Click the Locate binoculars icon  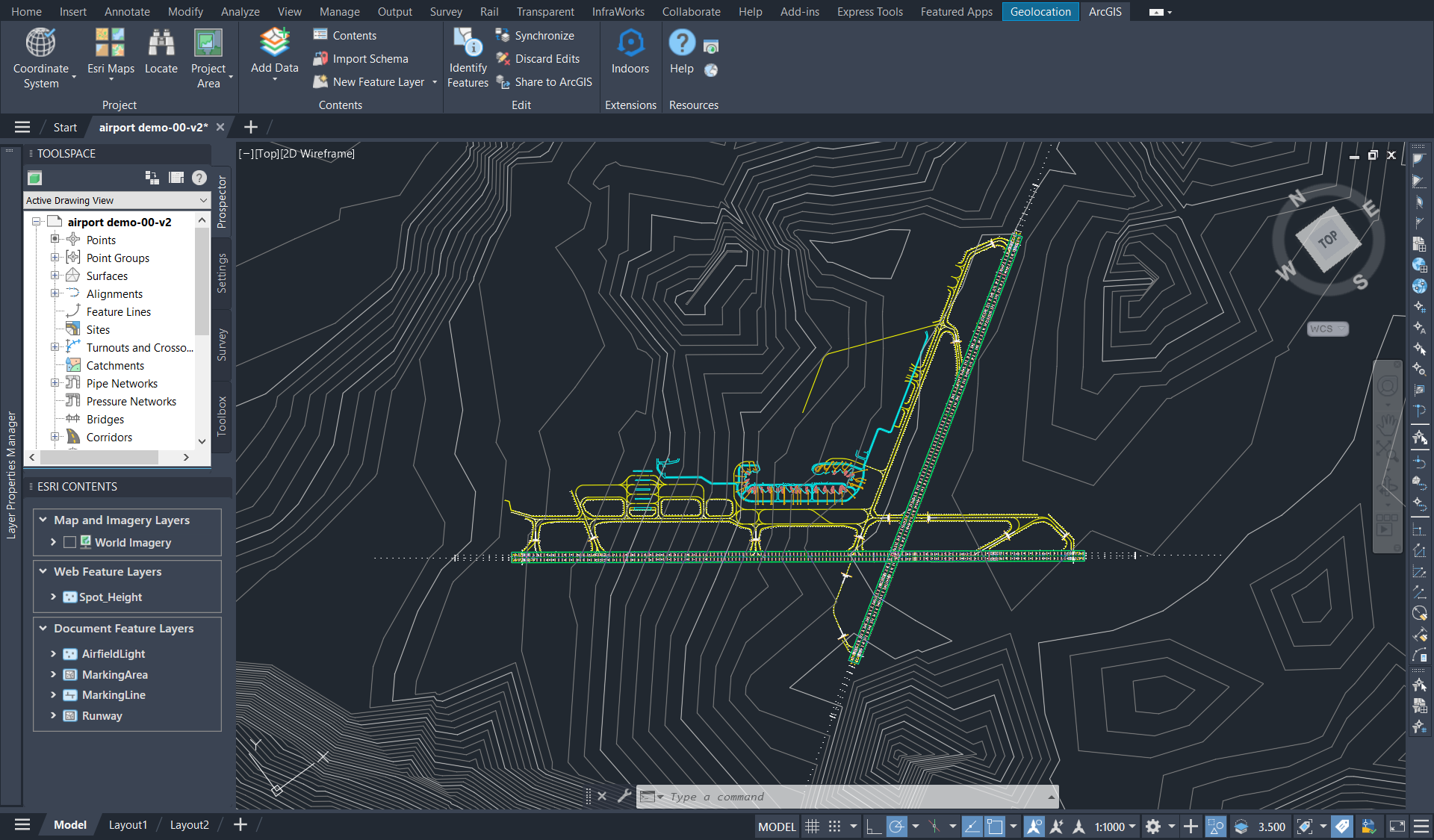[x=161, y=43]
